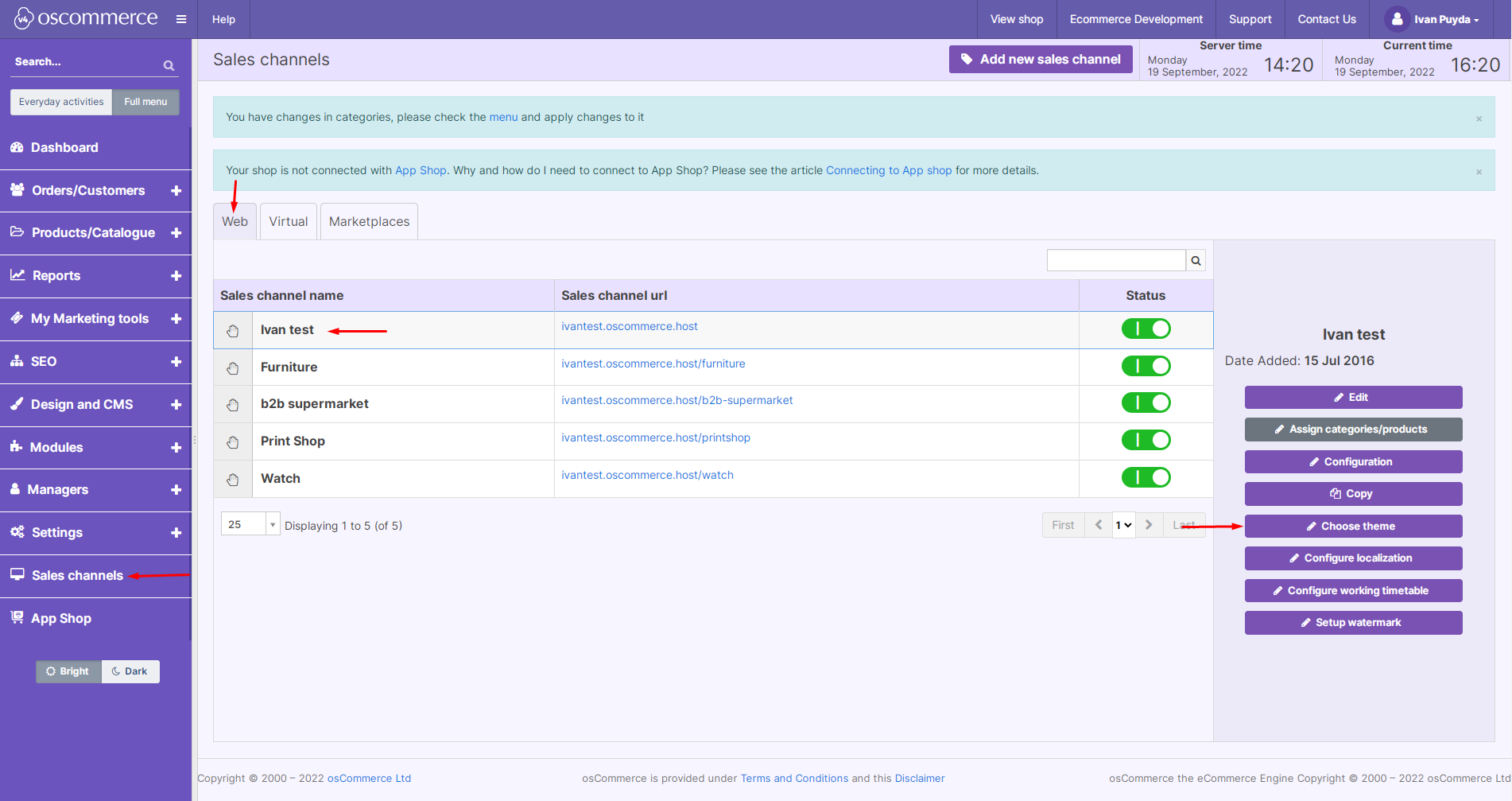Toggle status switch for Ivan test
The image size is (1512, 801).
tap(1146, 329)
